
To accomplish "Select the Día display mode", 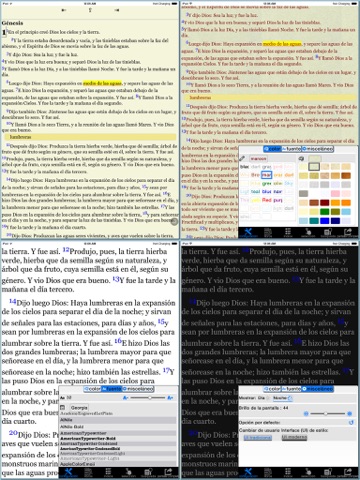I will [262, 398].
